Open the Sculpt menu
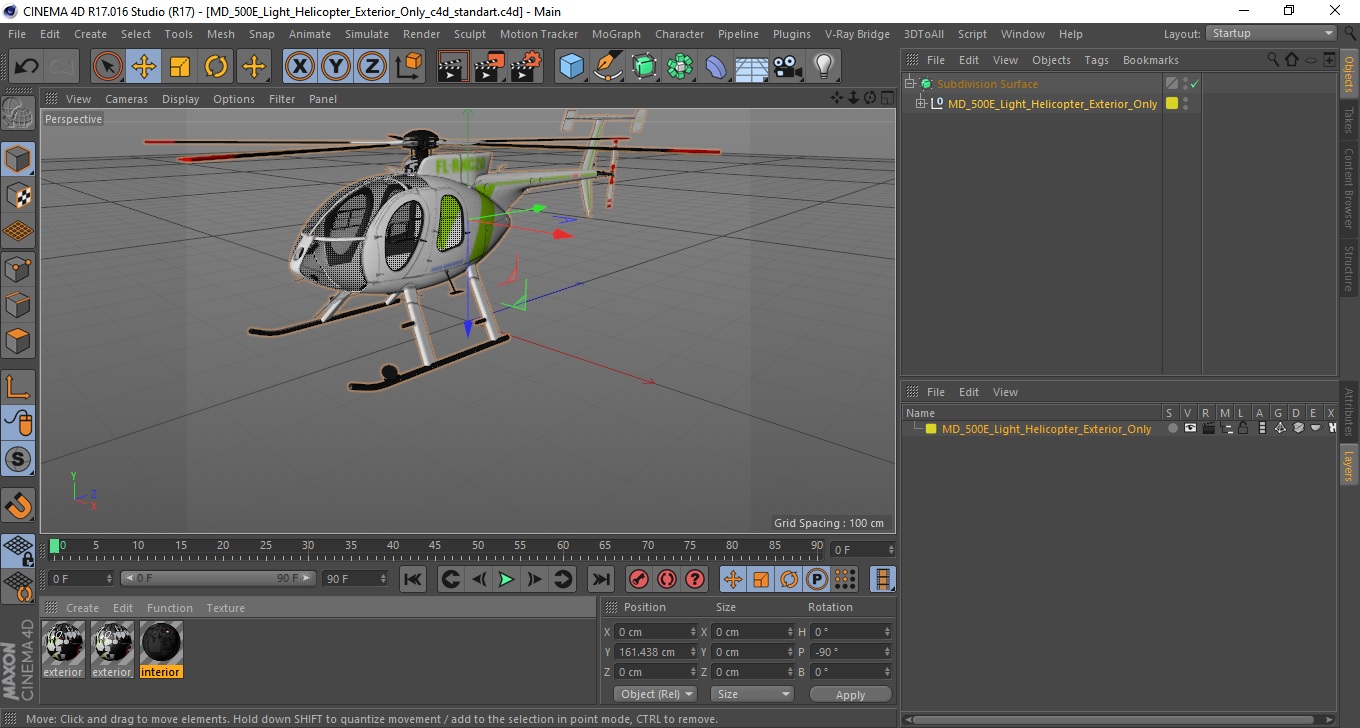Screen dimensions: 1360x728 (469, 34)
